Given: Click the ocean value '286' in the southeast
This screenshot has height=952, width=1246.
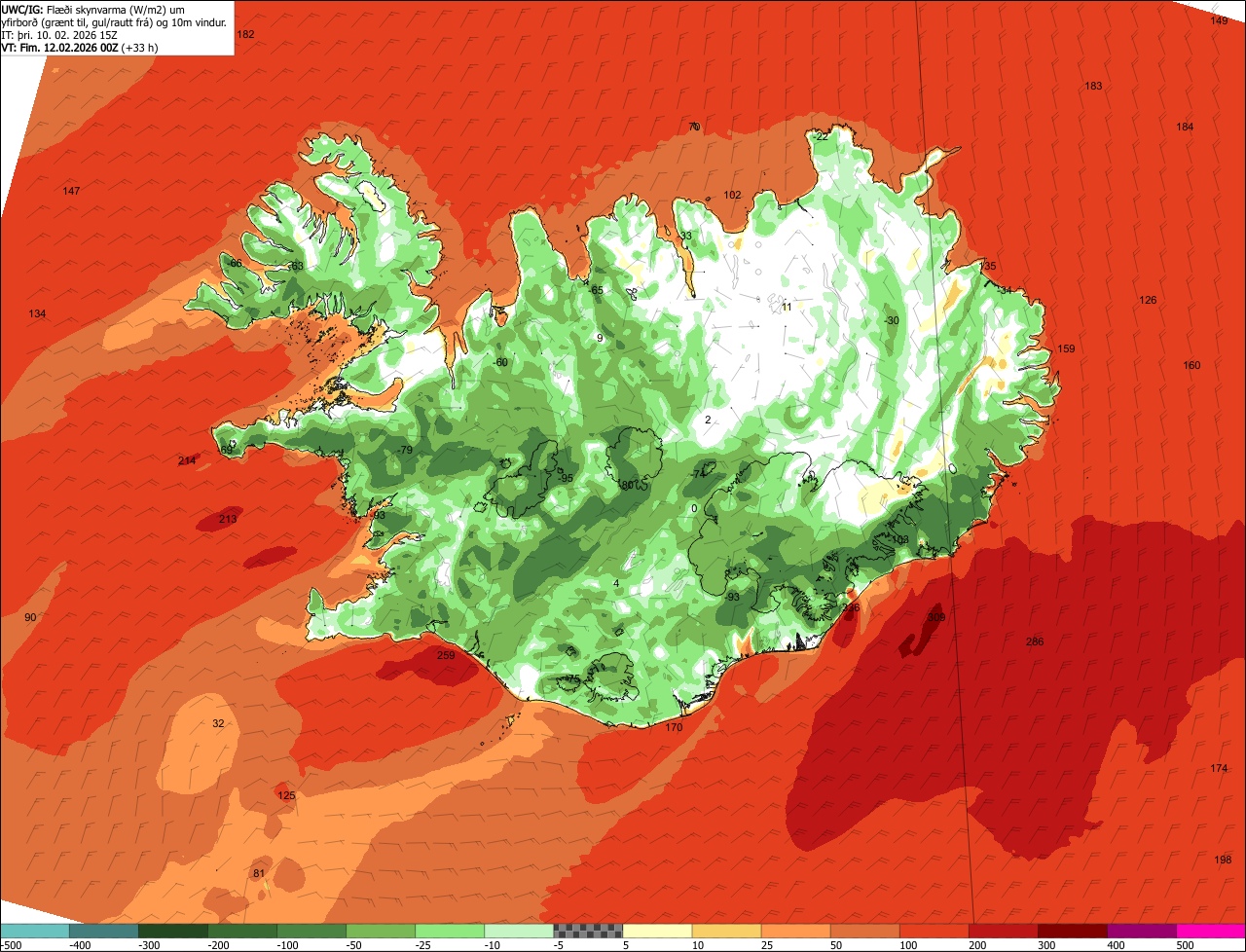Looking at the screenshot, I should click(x=1035, y=641).
